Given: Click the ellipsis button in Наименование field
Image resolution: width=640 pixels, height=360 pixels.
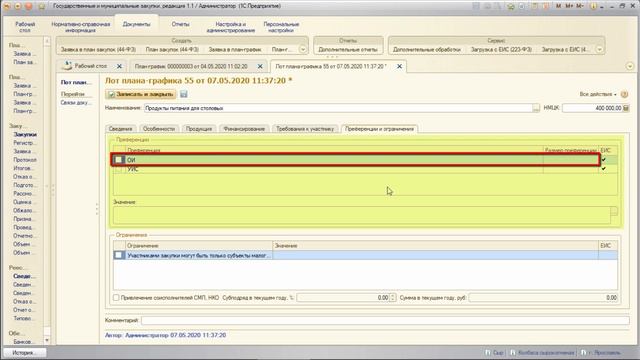Looking at the screenshot, I should [536, 108].
